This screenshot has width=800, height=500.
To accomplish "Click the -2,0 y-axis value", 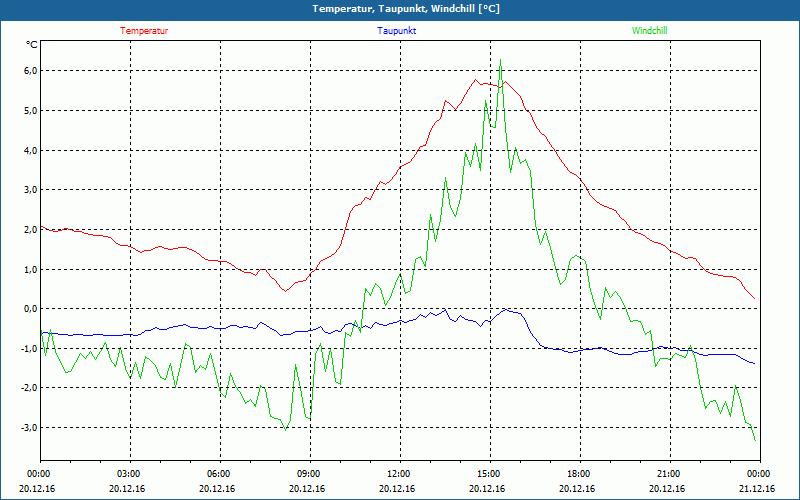I will point(29,388).
